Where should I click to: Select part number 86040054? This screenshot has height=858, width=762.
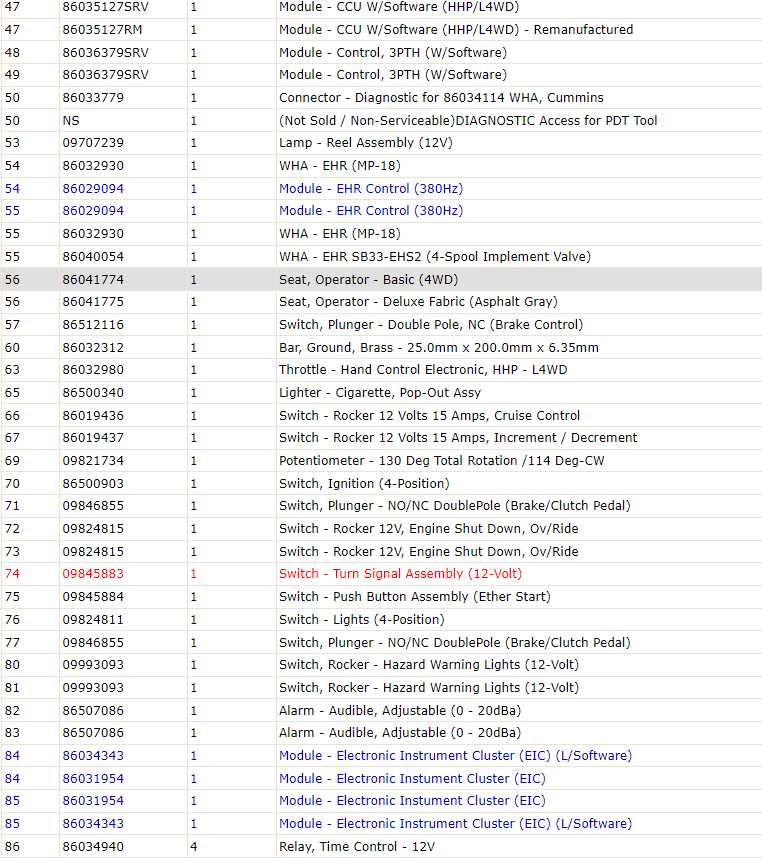(93, 257)
